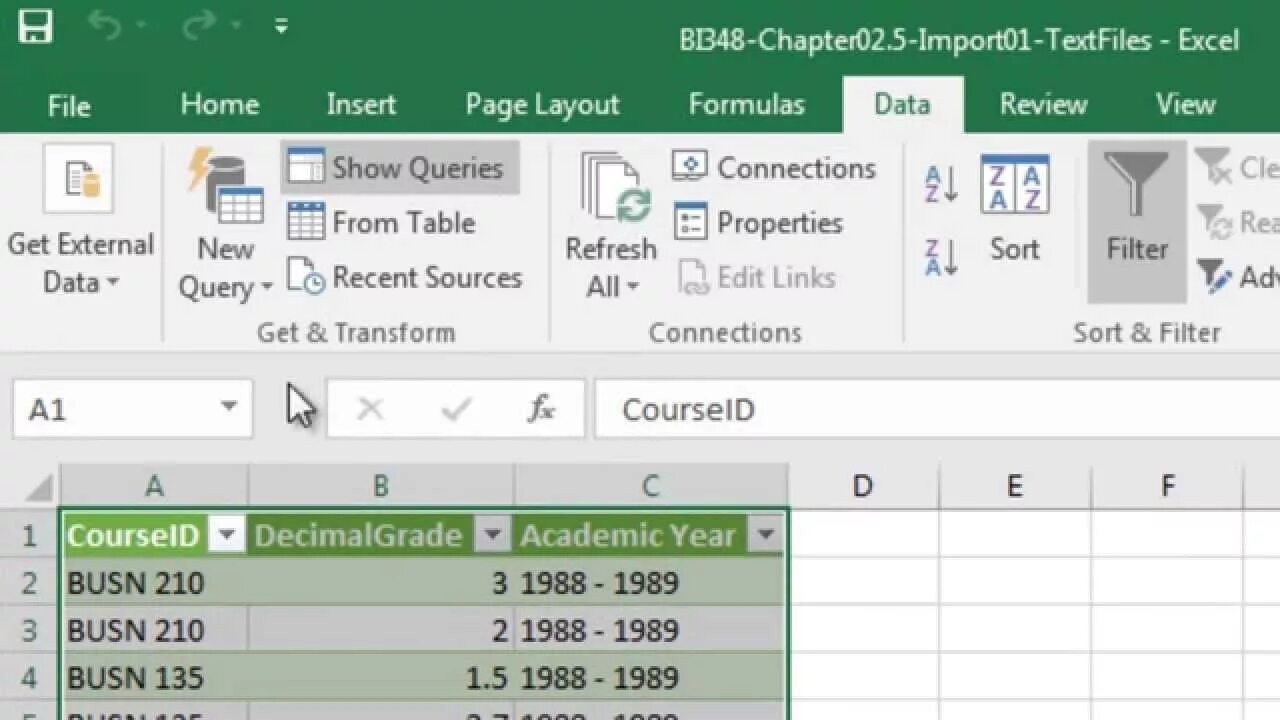Viewport: 1280px width, 720px height.
Task: Click empty cell D2
Action: click(864, 583)
